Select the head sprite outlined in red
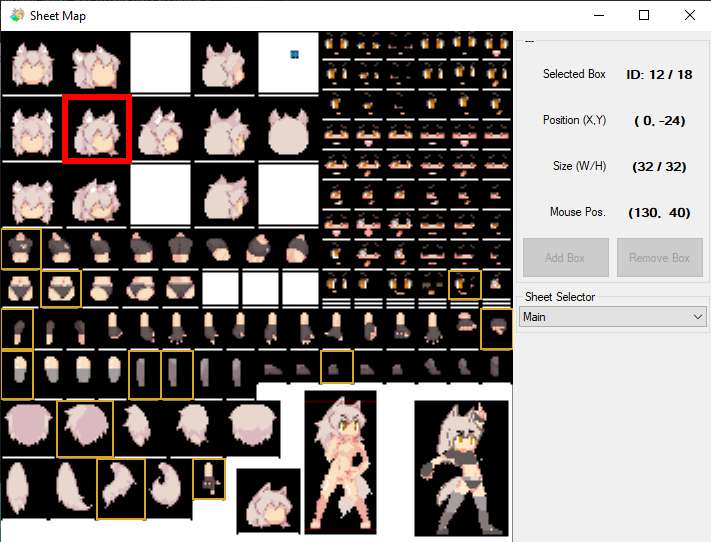The width and height of the screenshot is (711, 542). click(x=97, y=129)
